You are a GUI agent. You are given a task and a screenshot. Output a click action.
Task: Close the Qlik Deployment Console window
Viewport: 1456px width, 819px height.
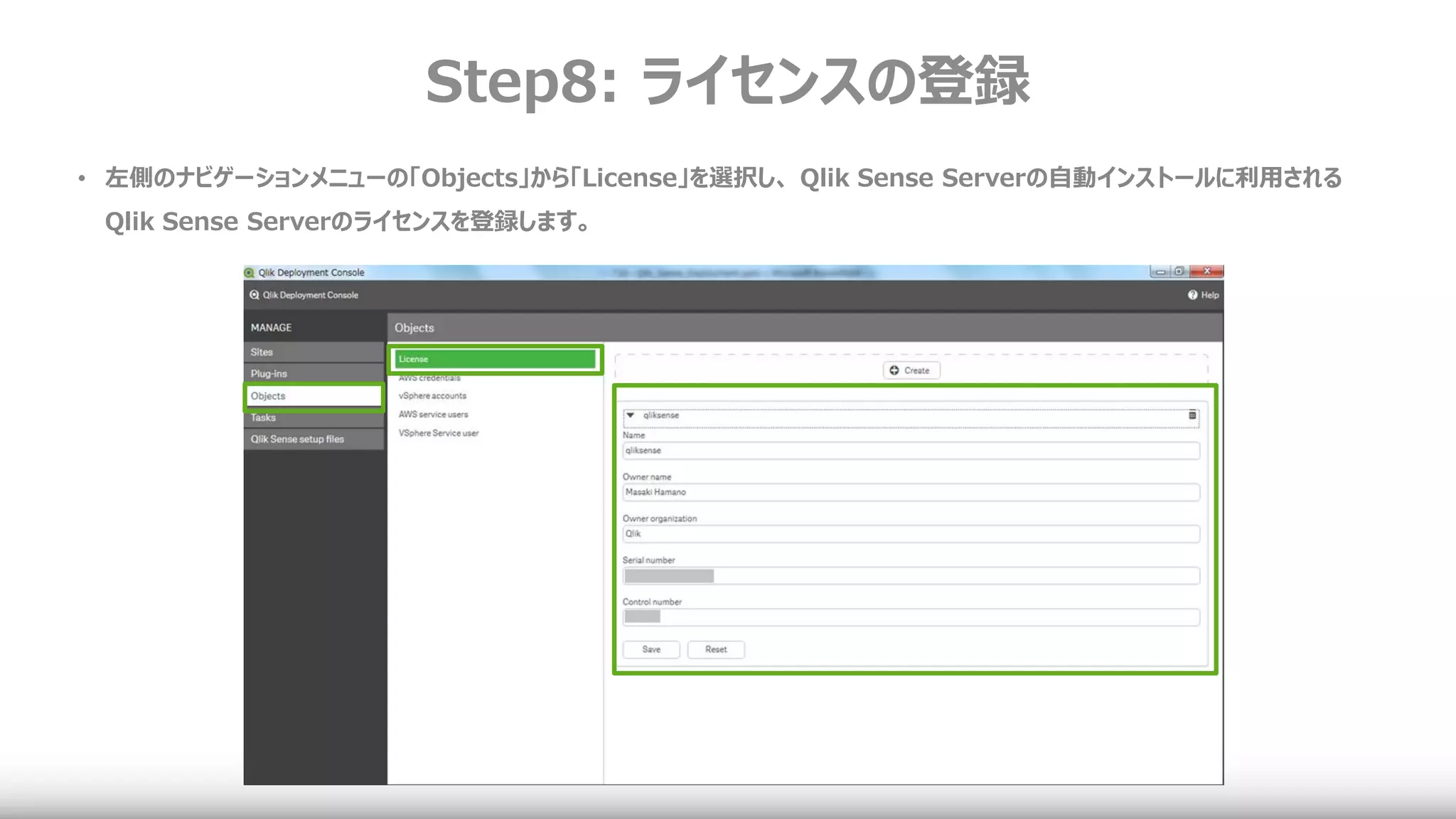click(x=1206, y=272)
